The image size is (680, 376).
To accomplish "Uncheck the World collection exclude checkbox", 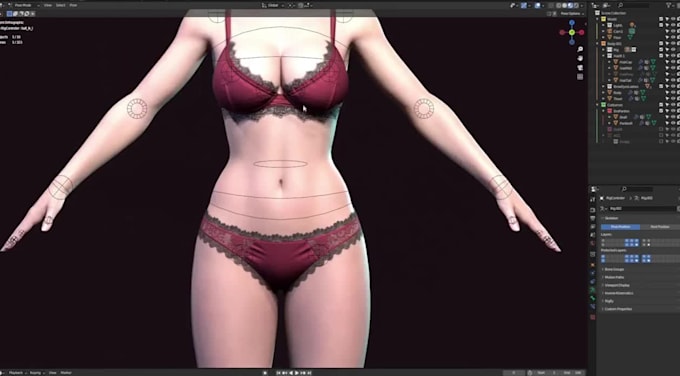I will [x=661, y=19].
